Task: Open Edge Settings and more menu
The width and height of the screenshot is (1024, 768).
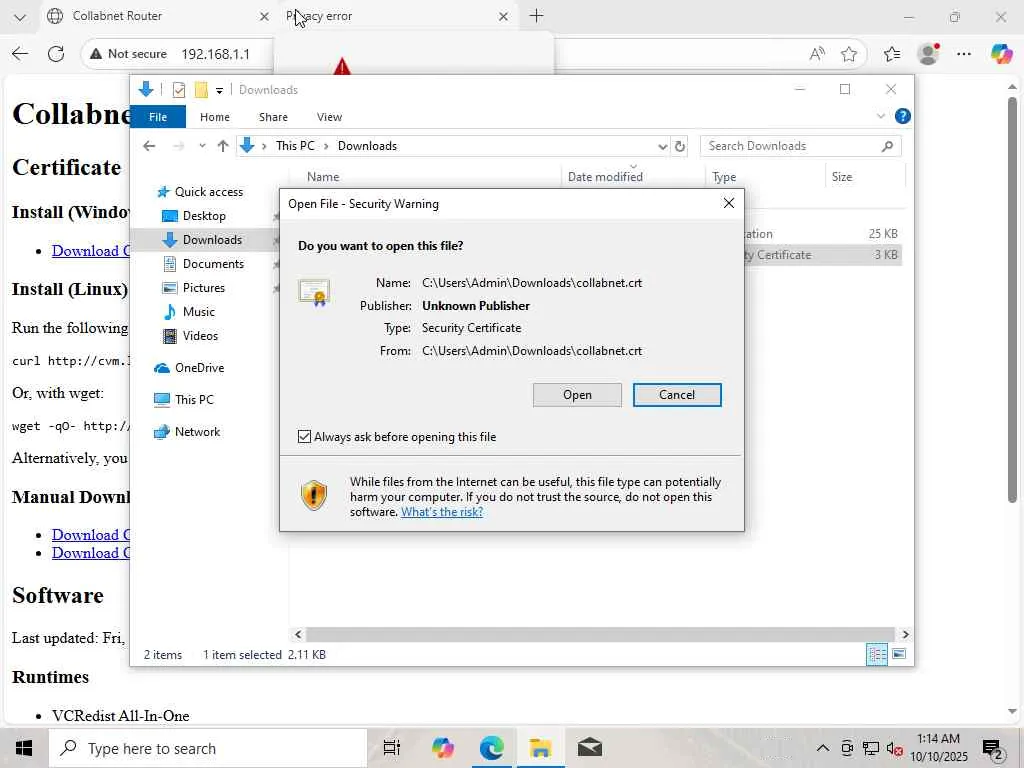Action: (963, 54)
